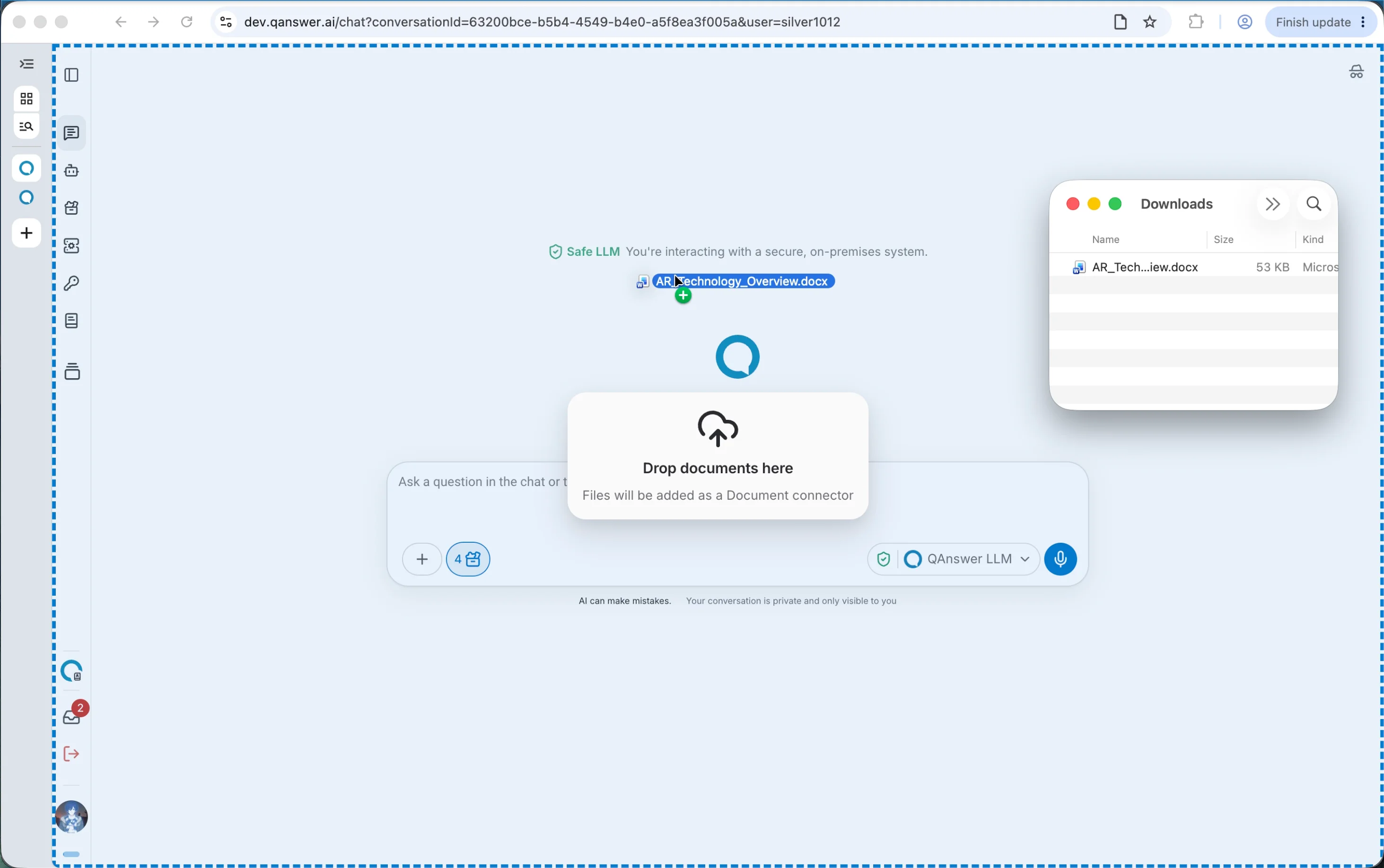
Task: Expand Downloads toolbar overflow chevrons
Action: pos(1272,204)
